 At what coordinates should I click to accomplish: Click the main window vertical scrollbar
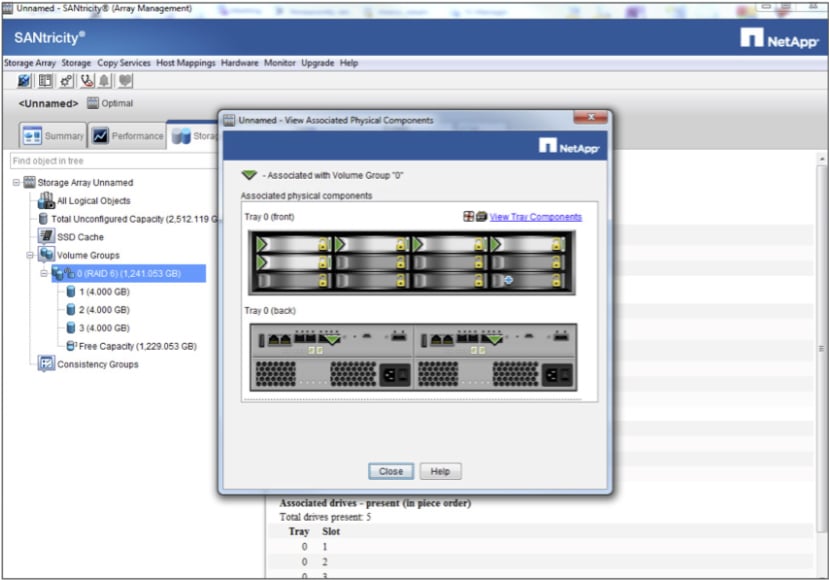(821, 349)
